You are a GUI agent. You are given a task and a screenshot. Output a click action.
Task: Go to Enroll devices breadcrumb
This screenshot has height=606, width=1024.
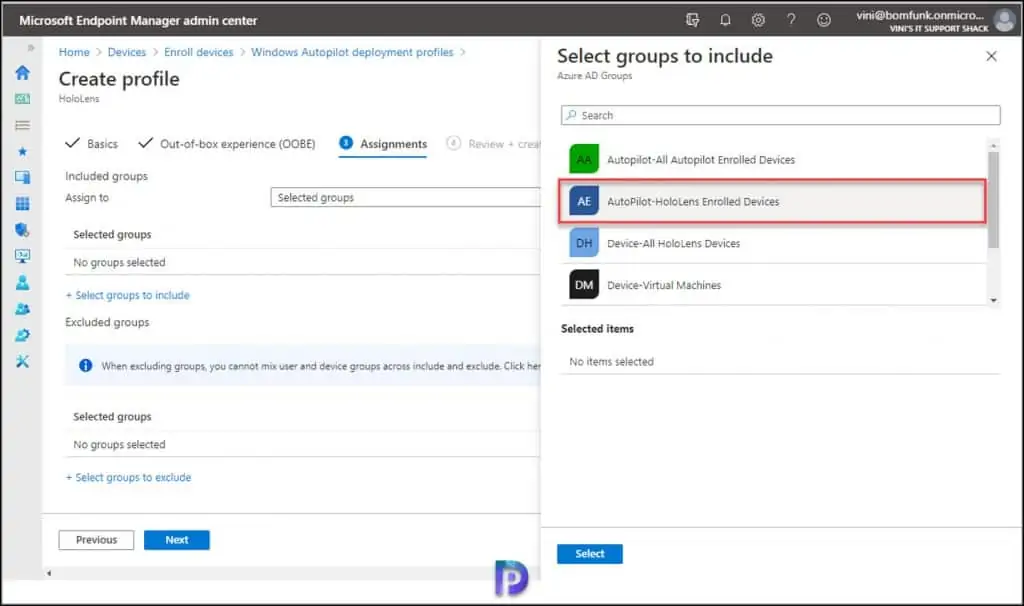(x=199, y=52)
